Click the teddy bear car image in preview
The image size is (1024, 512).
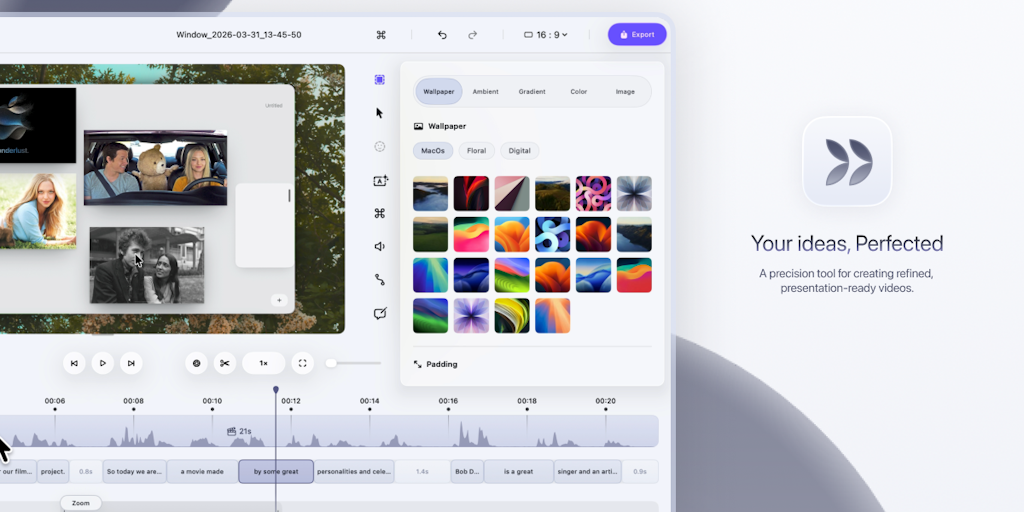coord(155,168)
